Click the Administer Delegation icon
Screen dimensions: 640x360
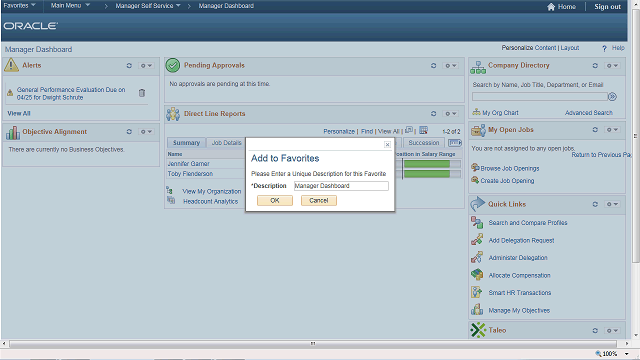click(477, 258)
